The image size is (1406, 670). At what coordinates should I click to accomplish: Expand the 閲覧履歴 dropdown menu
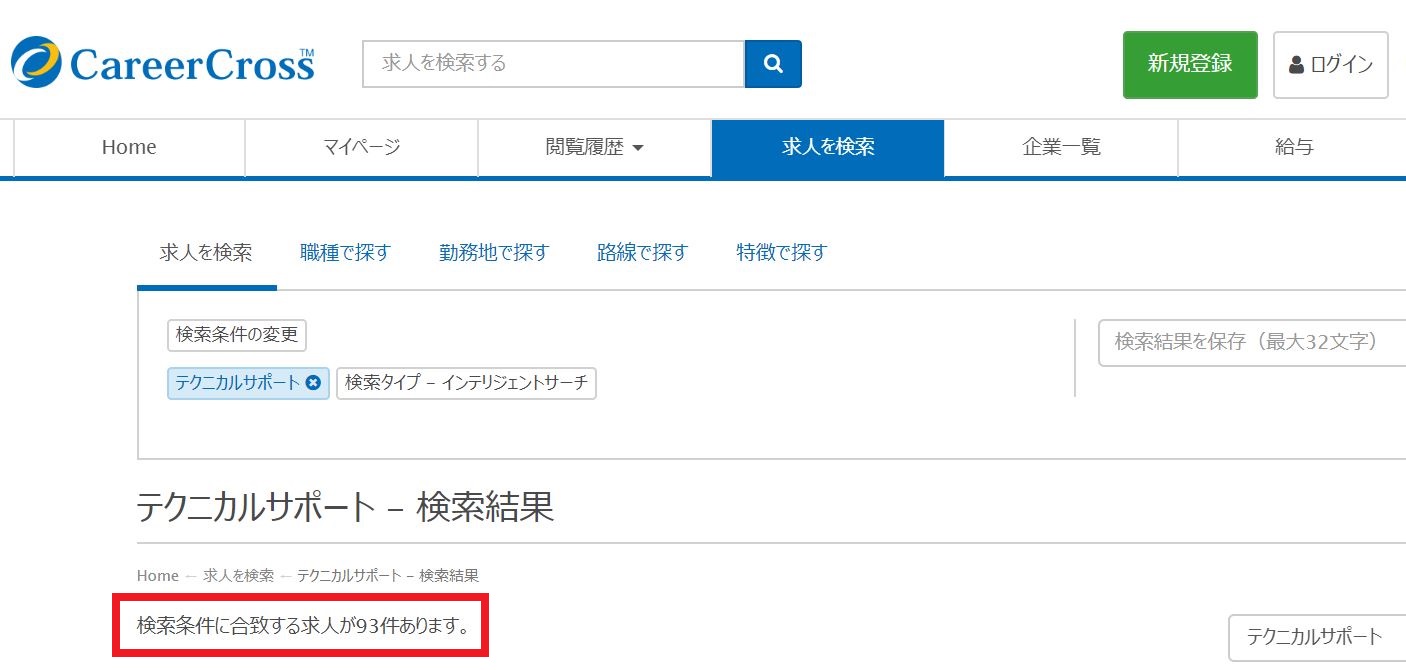(594, 148)
